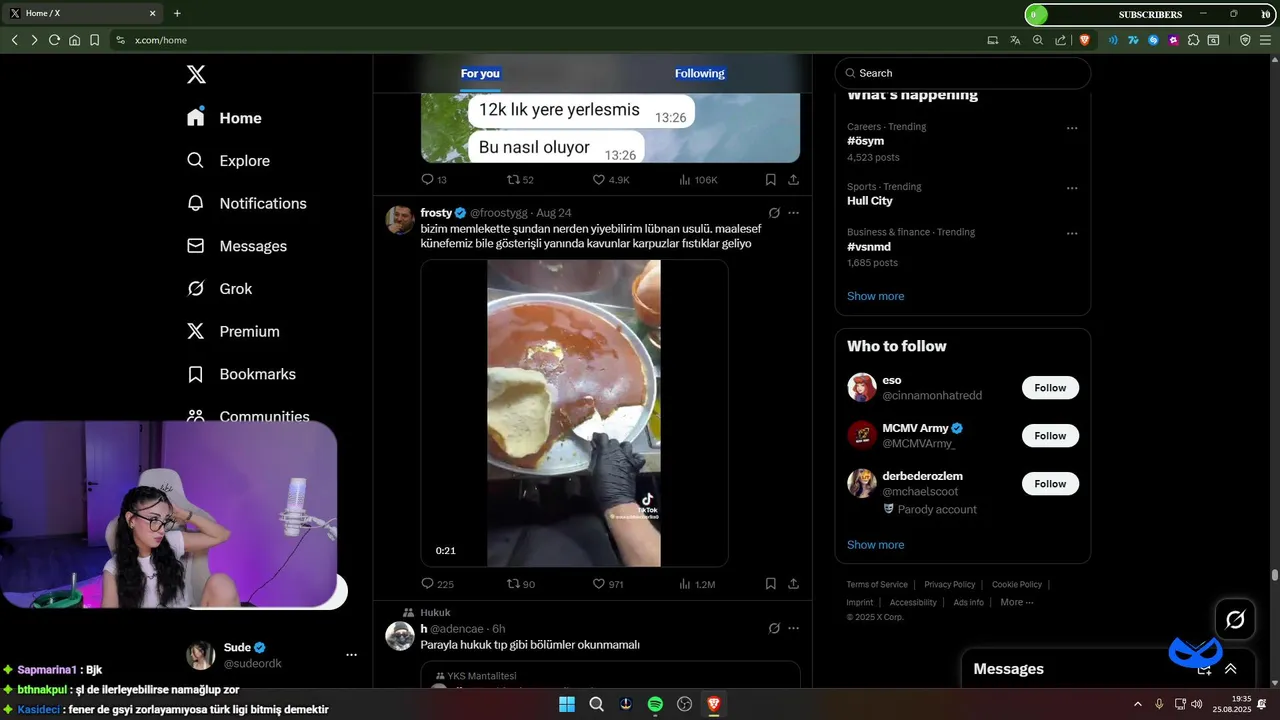
Task: Open Messages in the sidebar
Action: pyautogui.click(x=237, y=246)
